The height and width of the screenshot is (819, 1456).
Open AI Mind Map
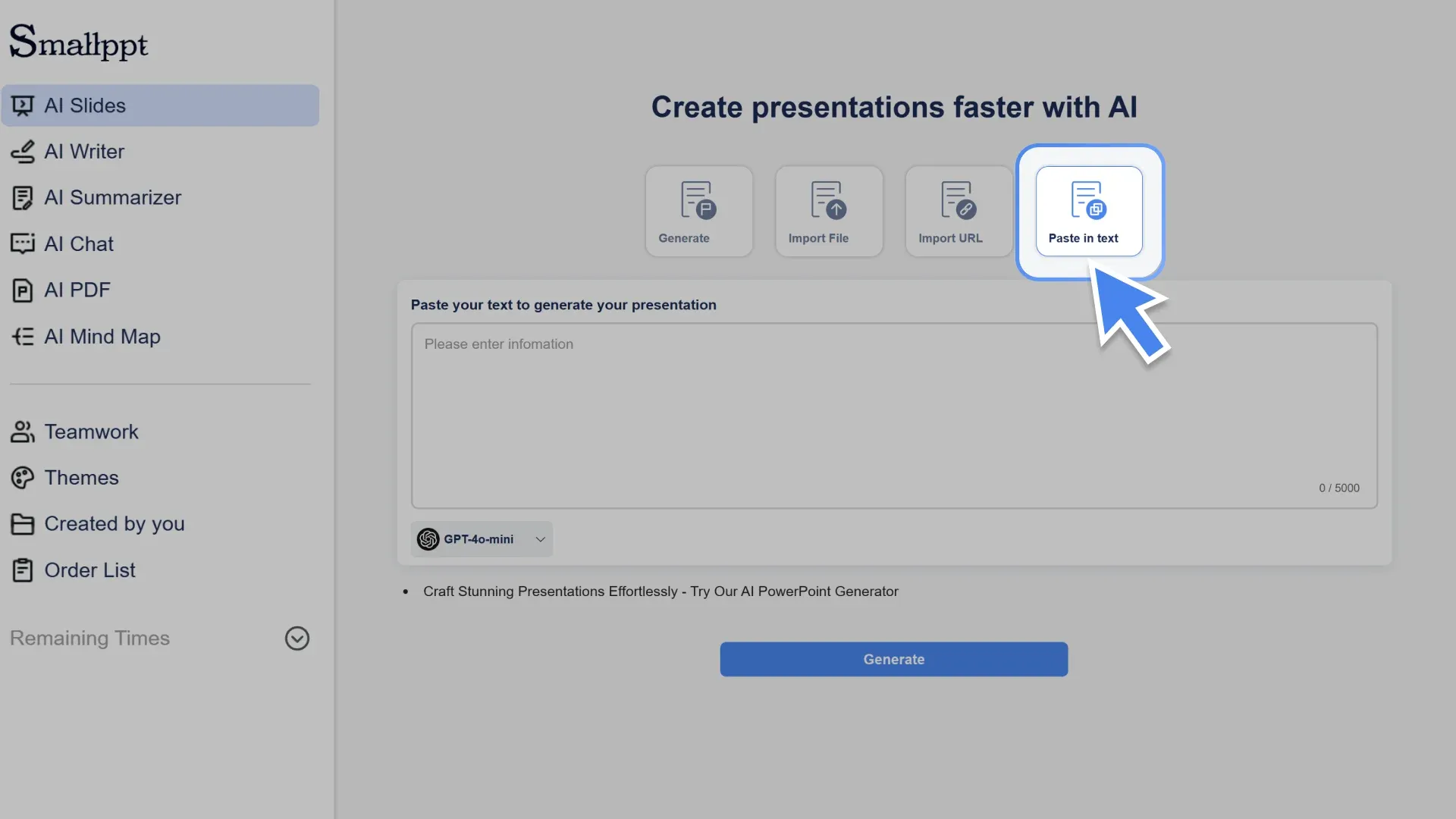pos(102,336)
